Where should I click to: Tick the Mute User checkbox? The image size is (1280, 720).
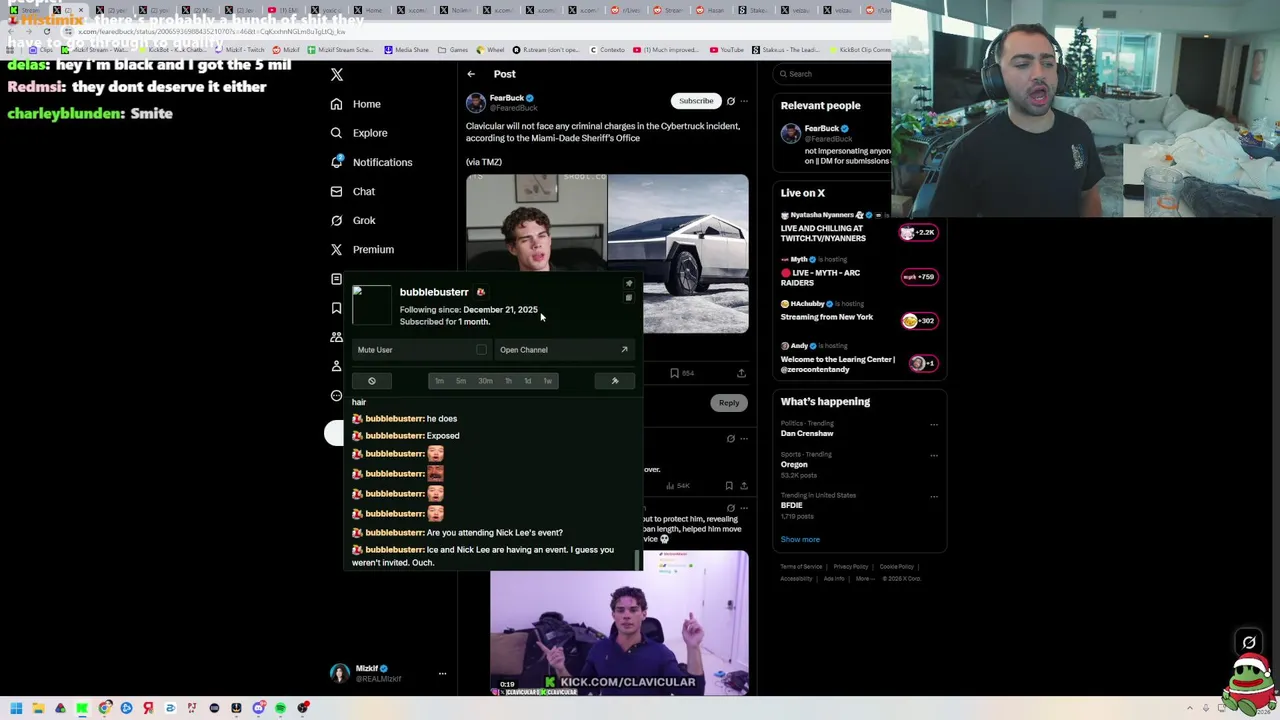[x=481, y=350]
